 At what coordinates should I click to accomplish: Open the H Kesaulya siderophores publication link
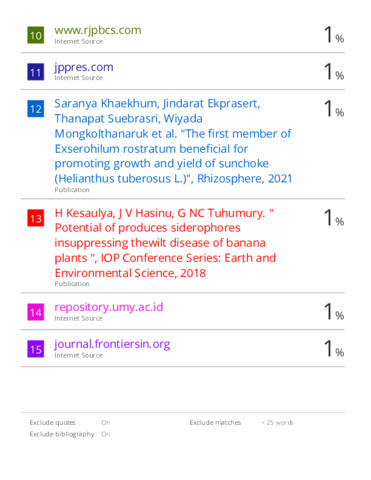pos(165,243)
